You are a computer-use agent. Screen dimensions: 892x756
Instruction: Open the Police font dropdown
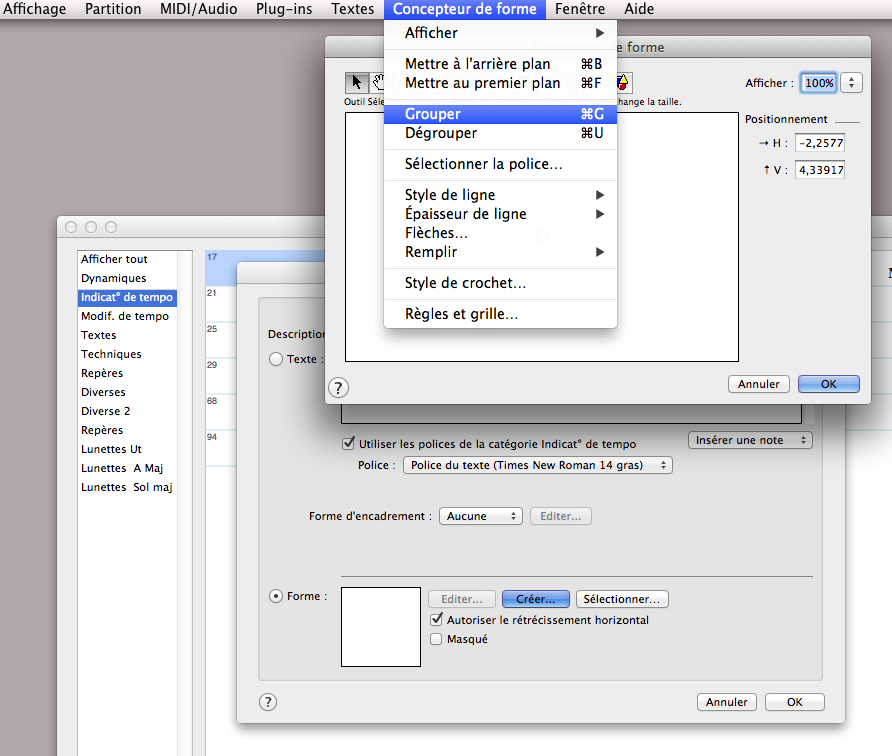pos(537,465)
